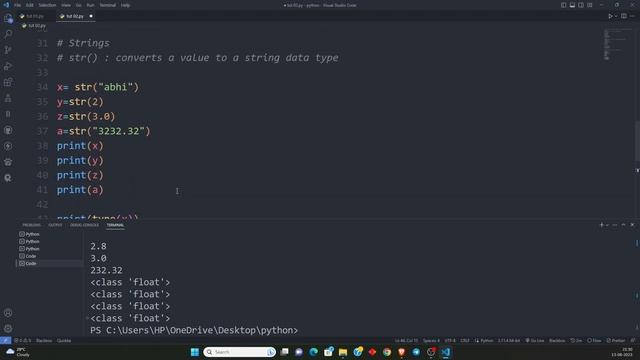Viewport: 640px width, 360px height.
Task: Open the editor's More Actions ellipsis menu
Action: click(632, 16)
